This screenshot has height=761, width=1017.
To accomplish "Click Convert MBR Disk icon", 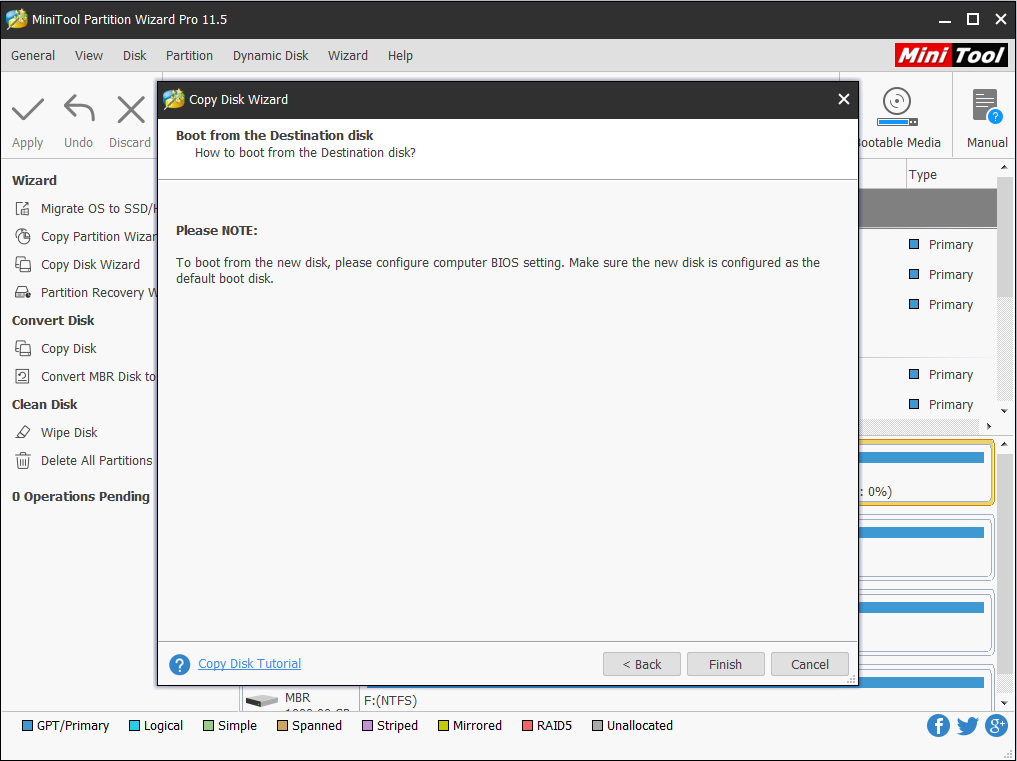I will click(x=23, y=376).
